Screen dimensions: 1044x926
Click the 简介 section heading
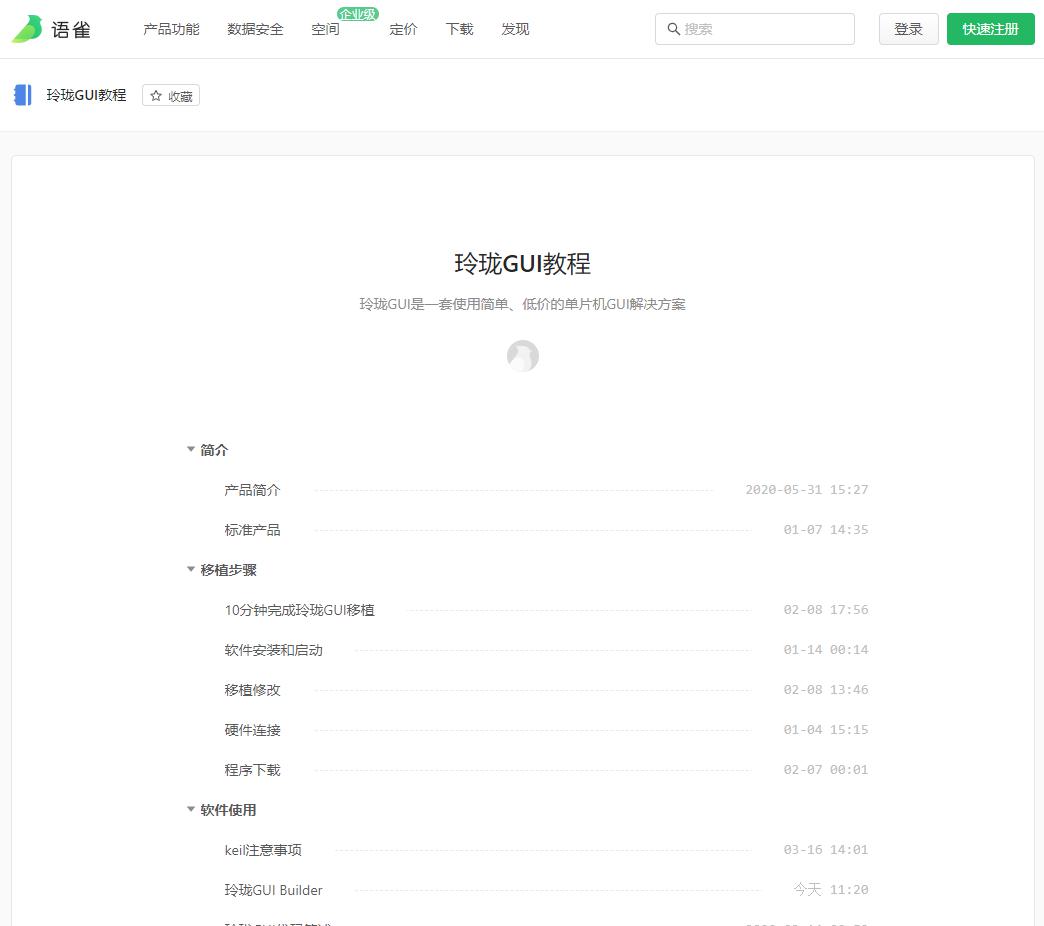(214, 450)
